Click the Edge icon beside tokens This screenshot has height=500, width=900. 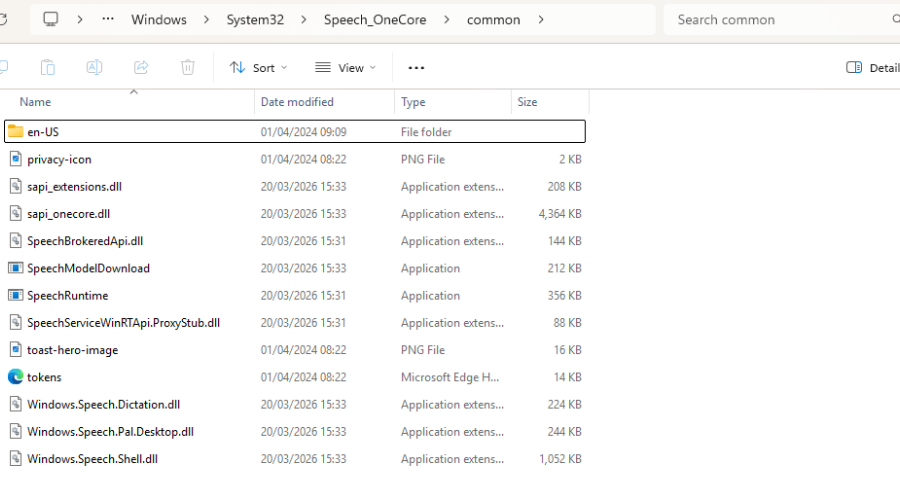point(15,377)
